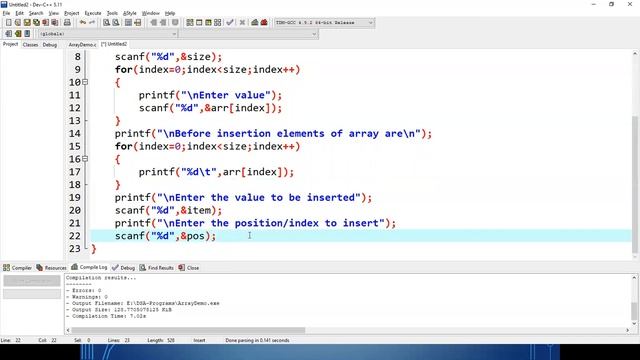Switch to the Classes sidebar tab
The image size is (640, 360).
pyautogui.click(x=30, y=44)
